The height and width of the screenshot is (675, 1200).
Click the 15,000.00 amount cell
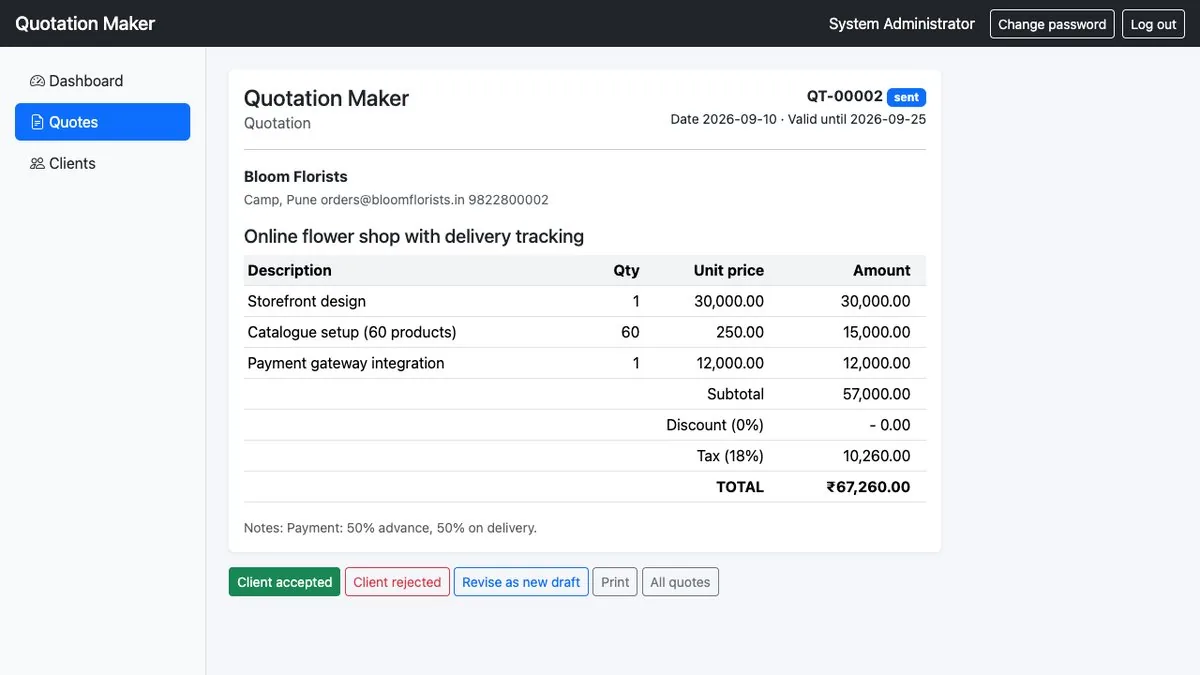click(x=875, y=332)
